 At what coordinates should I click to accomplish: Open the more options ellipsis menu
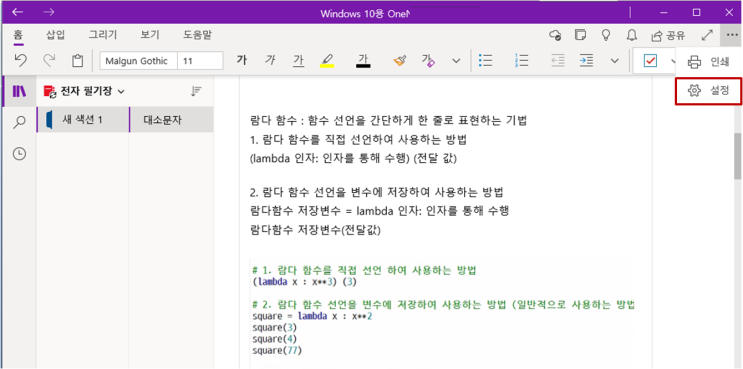click(x=732, y=35)
